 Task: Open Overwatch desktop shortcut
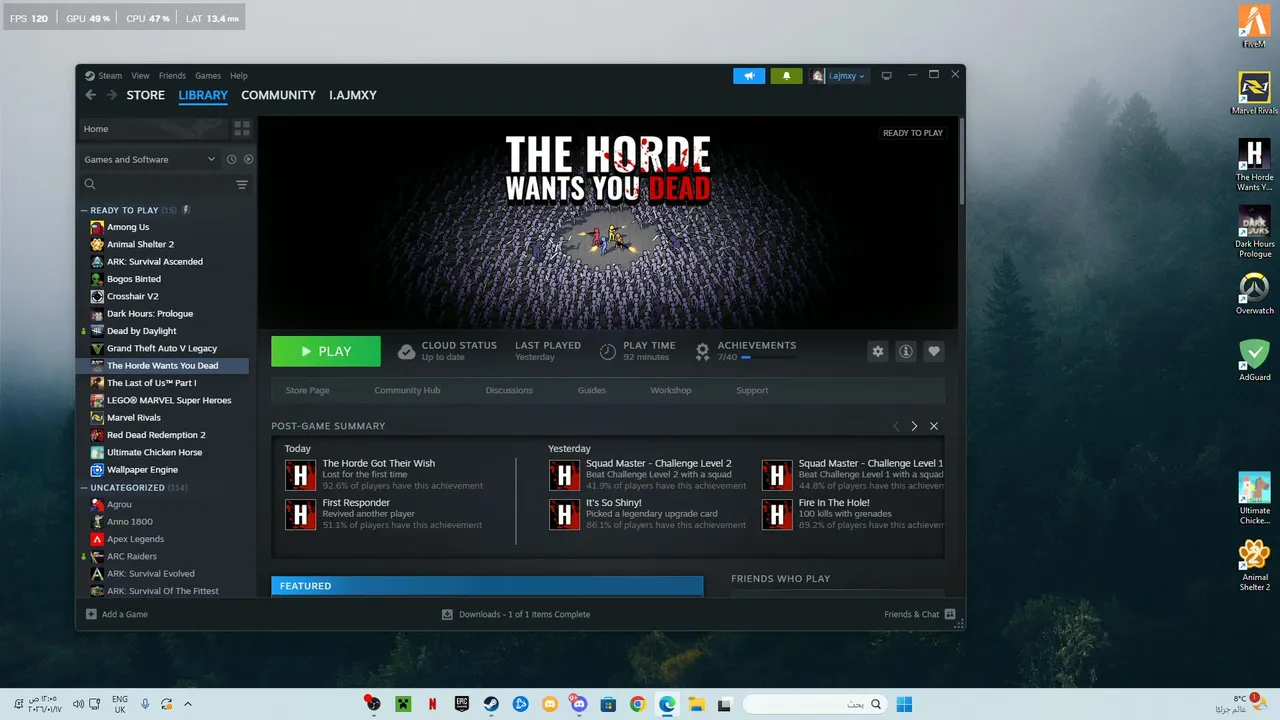click(x=1254, y=294)
